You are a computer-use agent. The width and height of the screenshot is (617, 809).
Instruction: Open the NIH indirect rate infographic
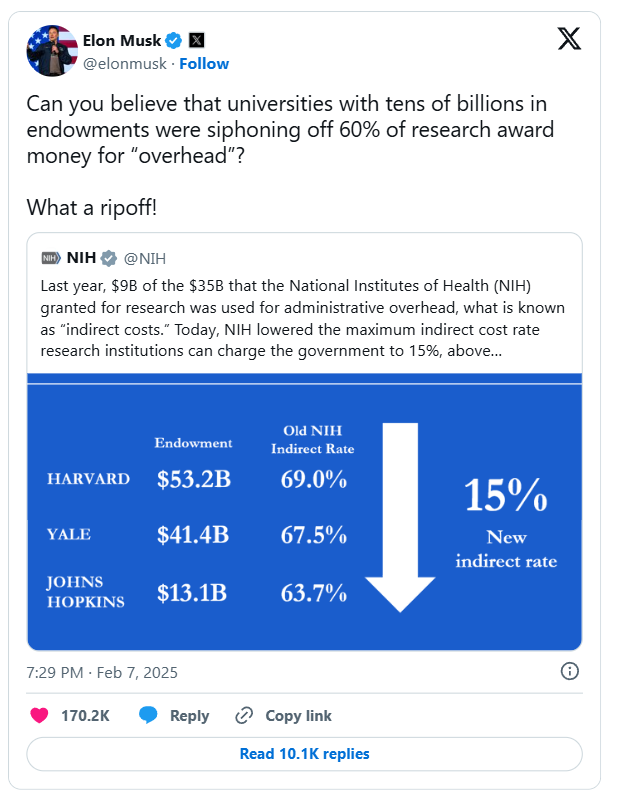(x=304, y=512)
